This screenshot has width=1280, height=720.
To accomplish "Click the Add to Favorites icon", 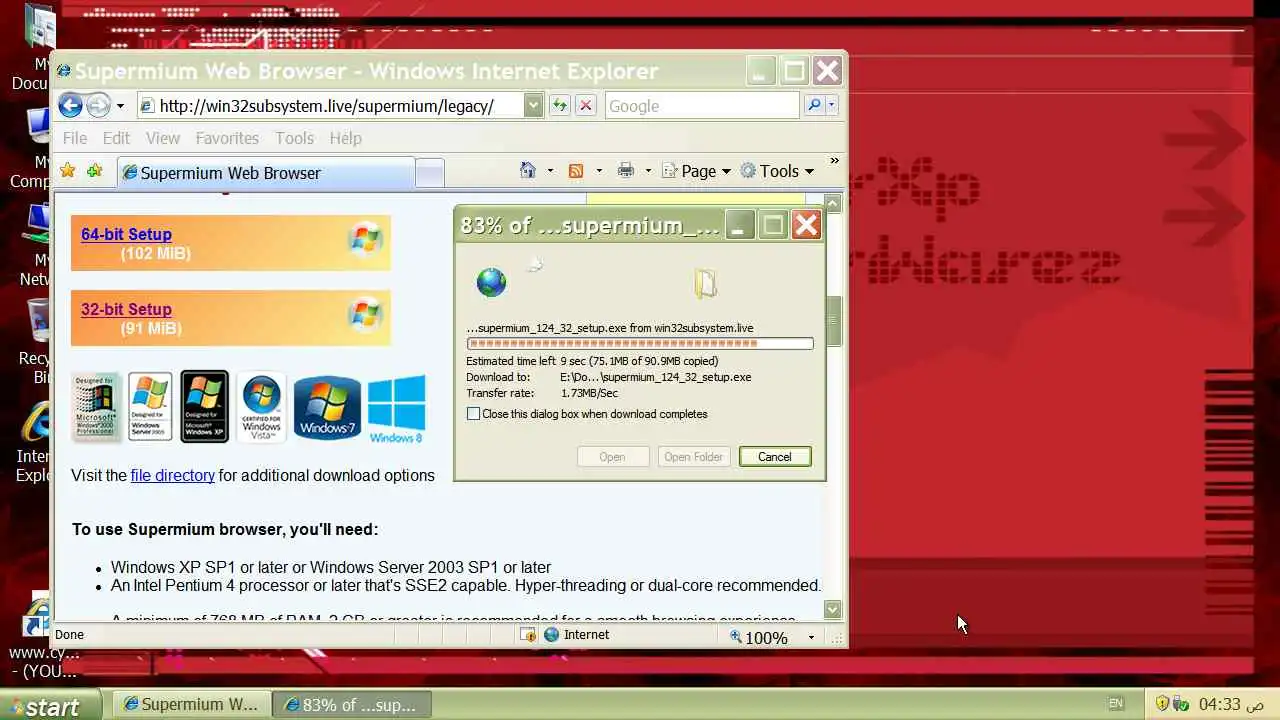I will coord(94,171).
